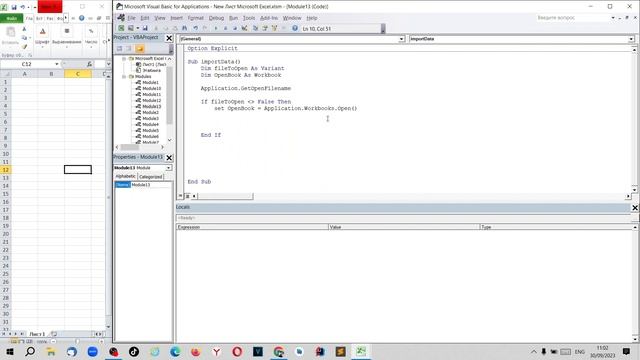Image resolution: width=640 pixels, height=360 pixels.
Task: Click Excel Save icon in quick access toolbar
Action: pos(14,7)
